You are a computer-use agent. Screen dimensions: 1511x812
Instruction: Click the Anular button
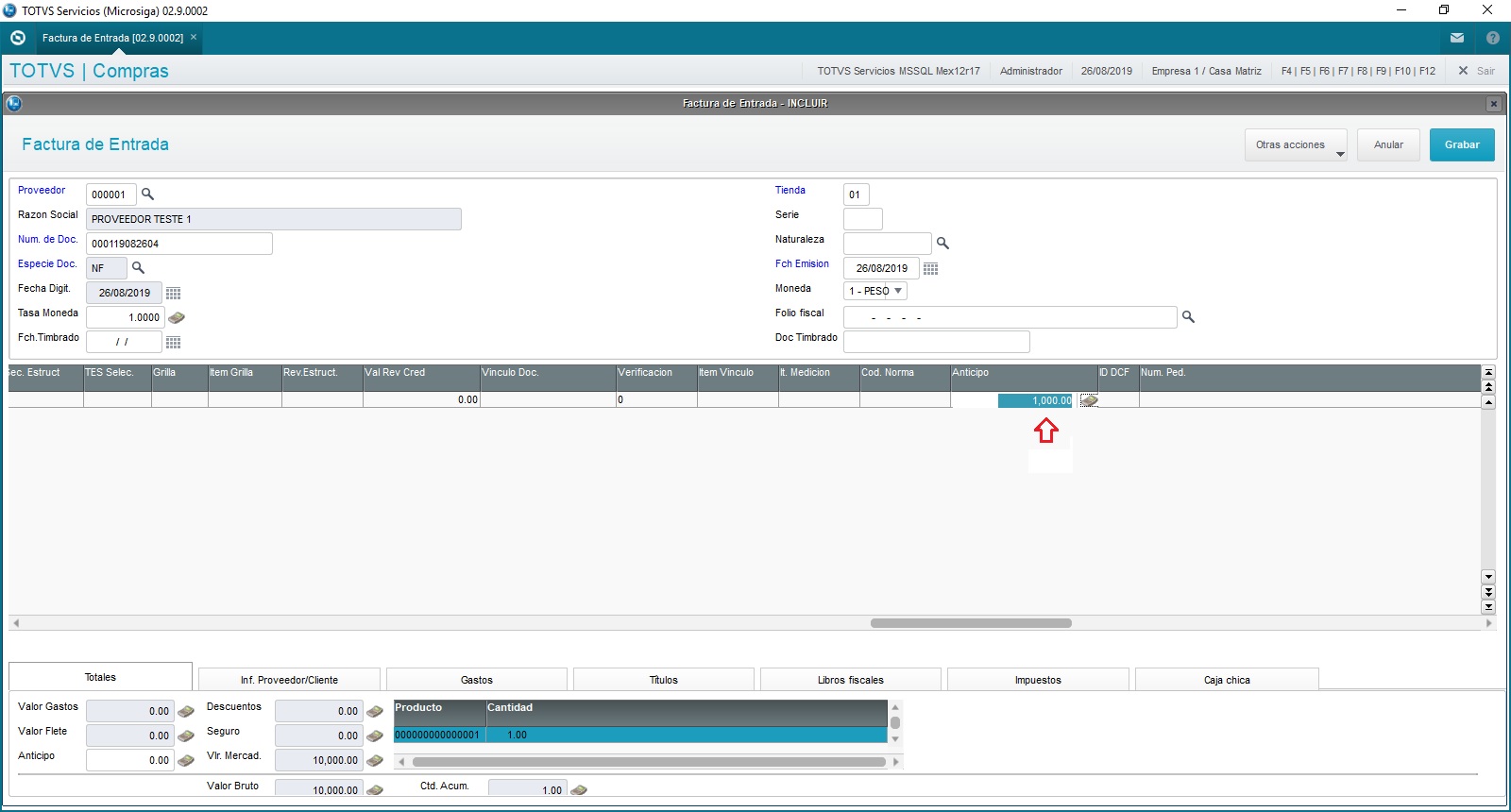[1388, 144]
